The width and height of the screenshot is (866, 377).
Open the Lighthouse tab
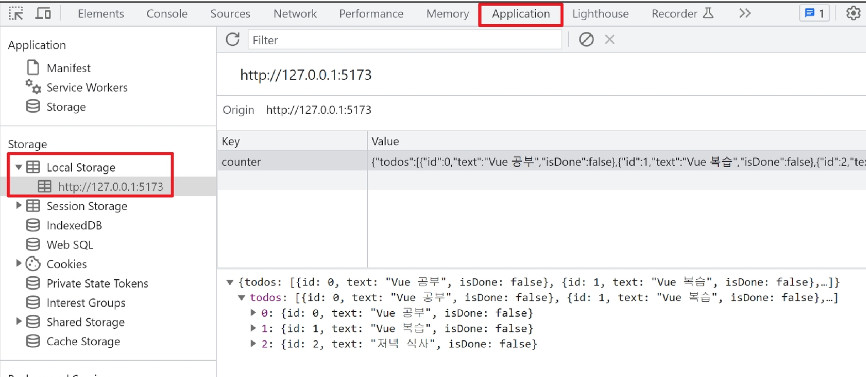pos(600,14)
